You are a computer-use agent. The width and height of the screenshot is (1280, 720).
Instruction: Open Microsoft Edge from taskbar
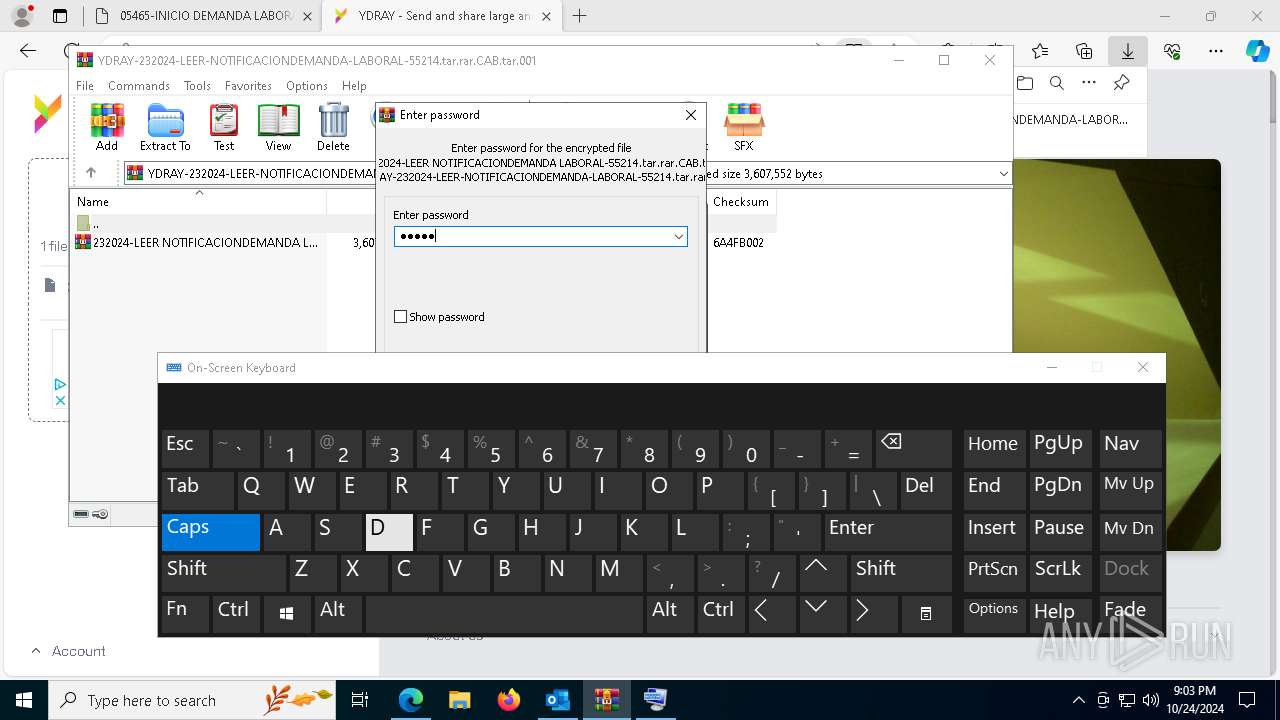click(411, 700)
